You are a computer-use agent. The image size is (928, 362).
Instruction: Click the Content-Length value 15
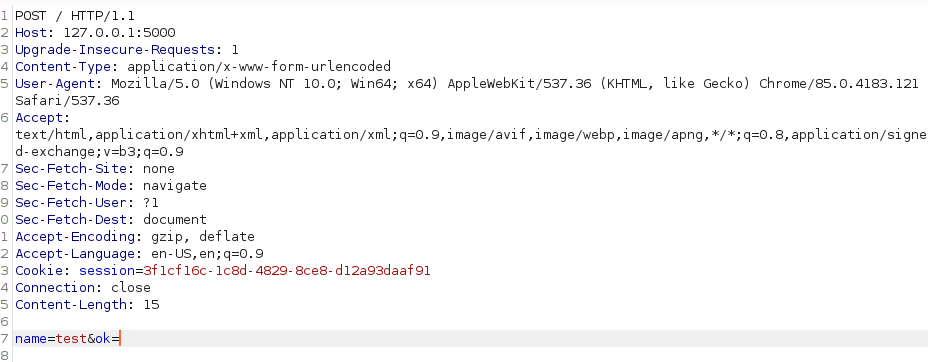click(151, 305)
